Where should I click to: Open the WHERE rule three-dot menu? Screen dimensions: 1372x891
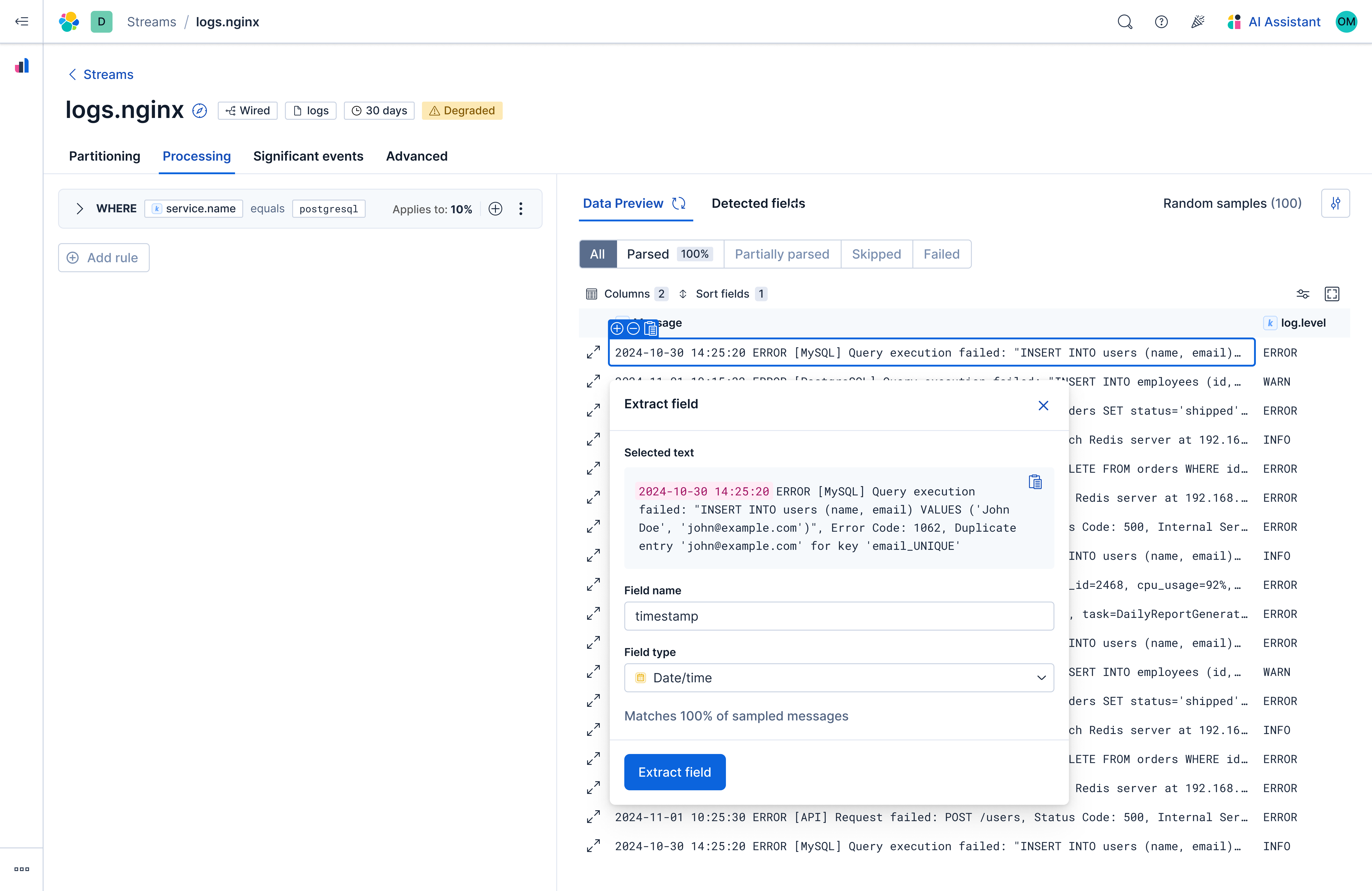(x=521, y=209)
